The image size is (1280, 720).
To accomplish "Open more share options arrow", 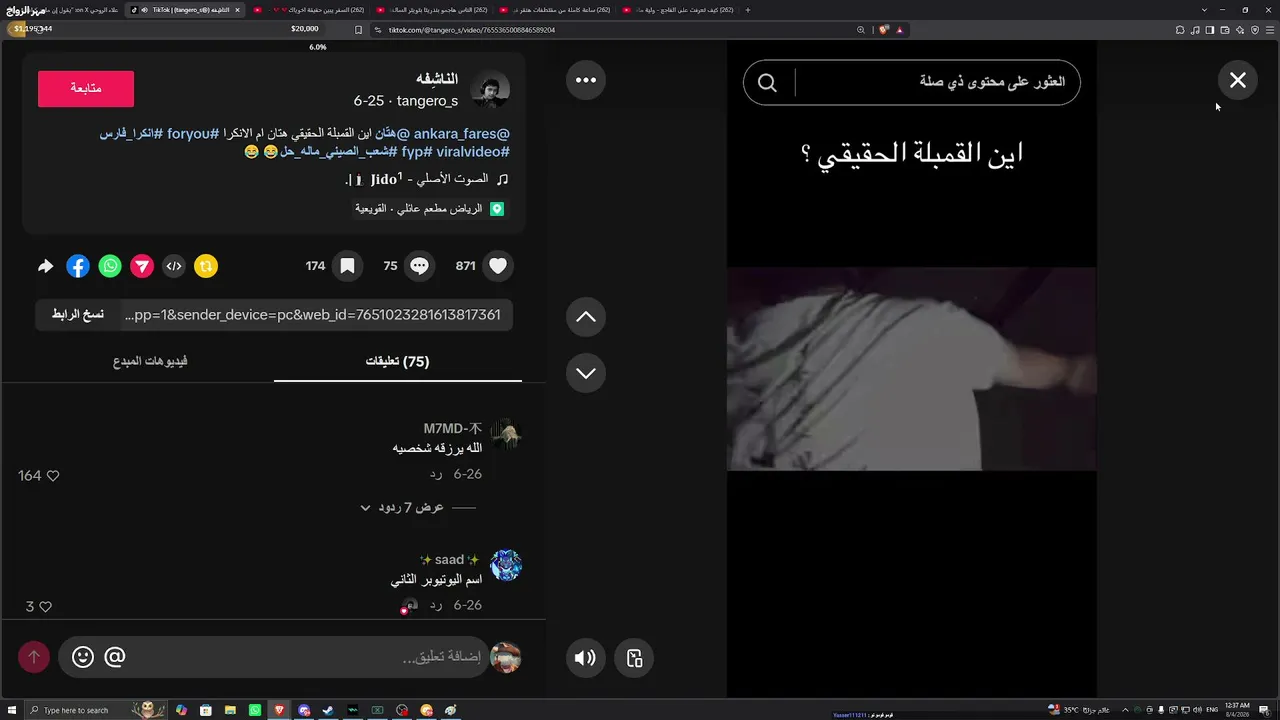I will 45,266.
